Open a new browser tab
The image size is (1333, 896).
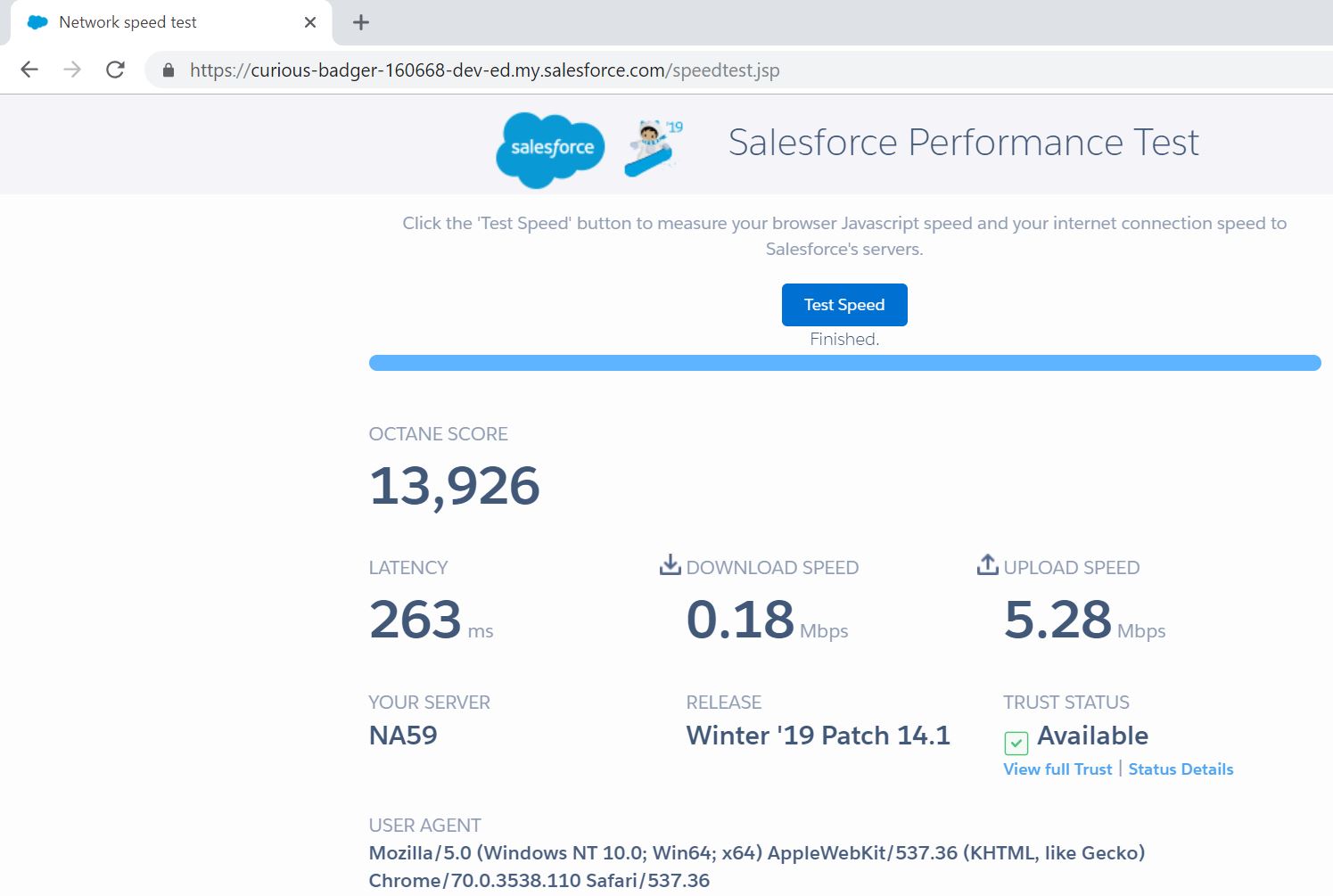click(361, 22)
